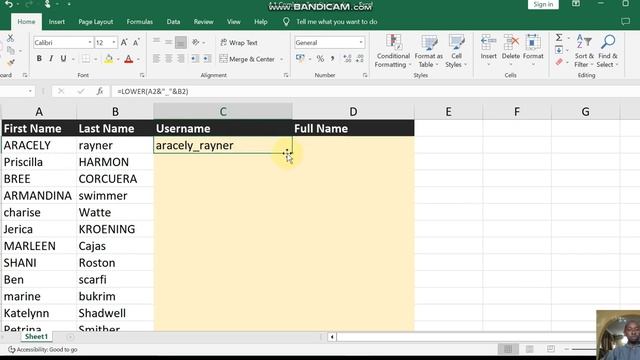Switch to the Insert tab
This screenshot has height=360, width=640.
(57, 22)
